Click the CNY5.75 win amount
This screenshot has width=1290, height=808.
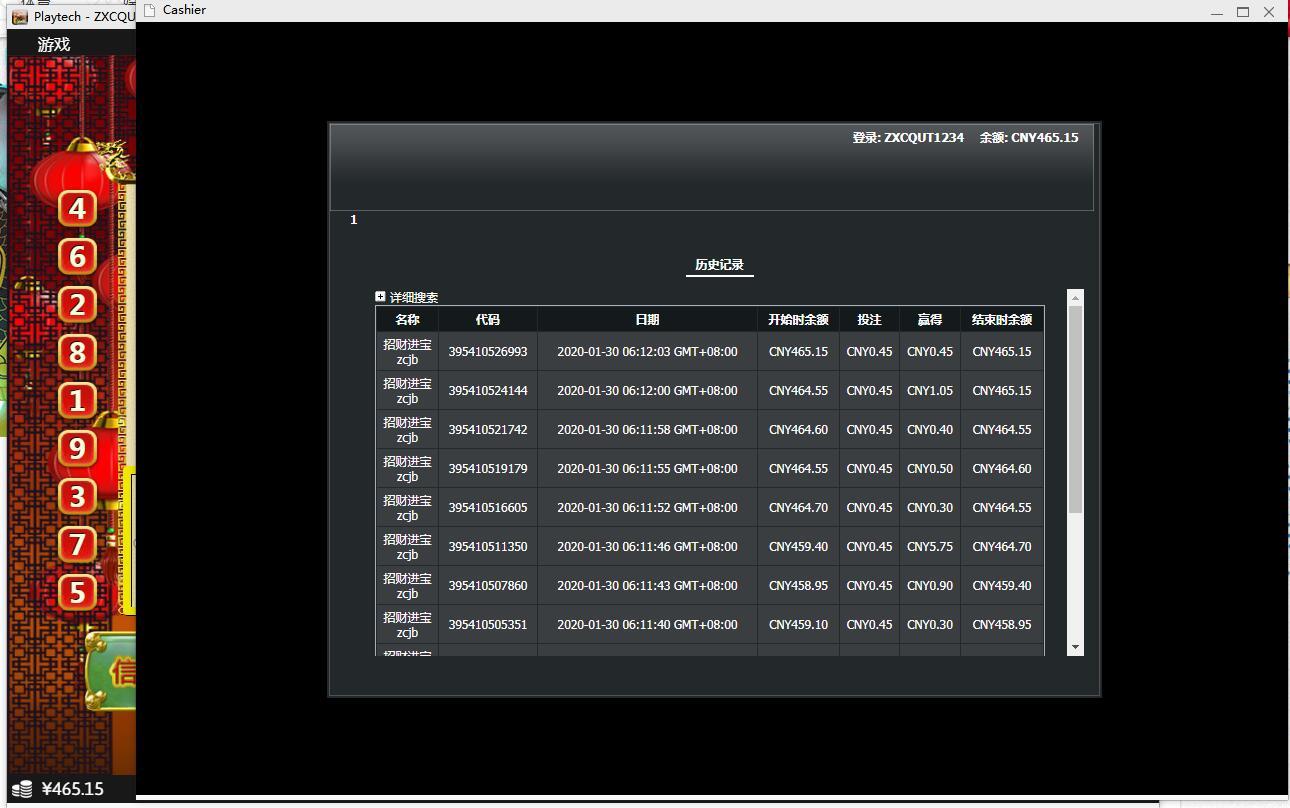point(930,547)
